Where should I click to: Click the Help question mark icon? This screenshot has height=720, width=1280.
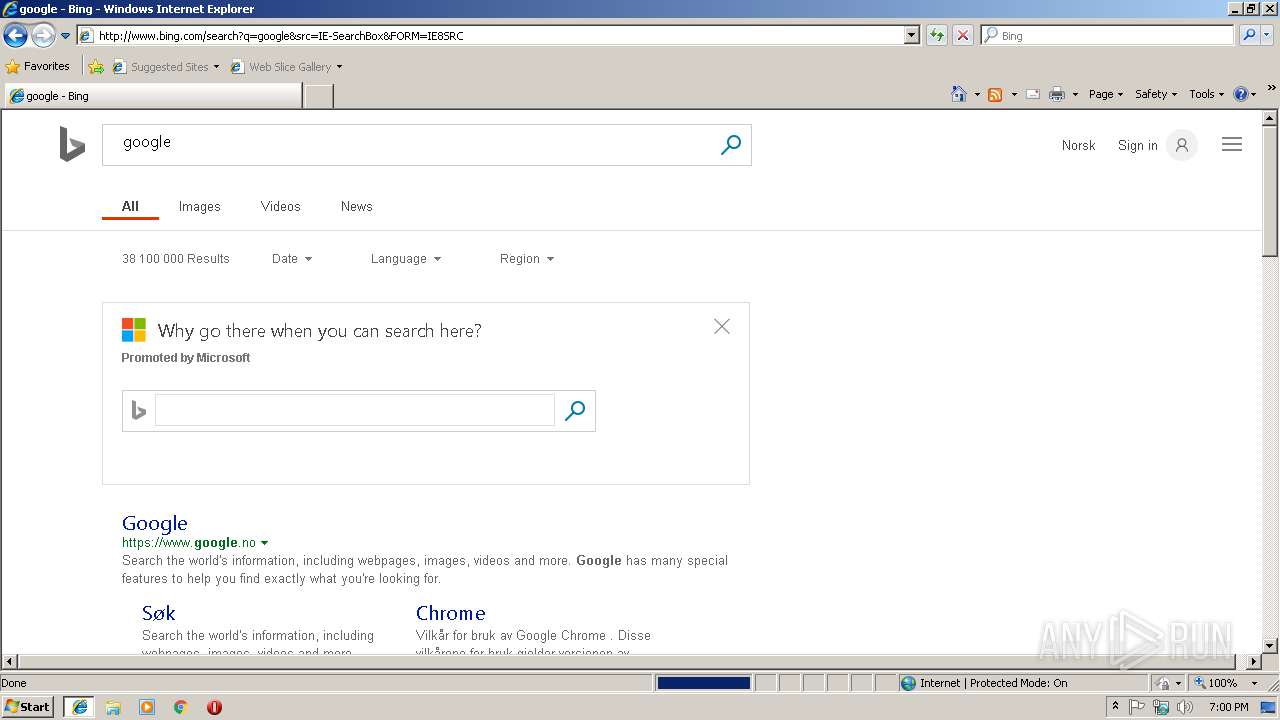(x=1241, y=94)
